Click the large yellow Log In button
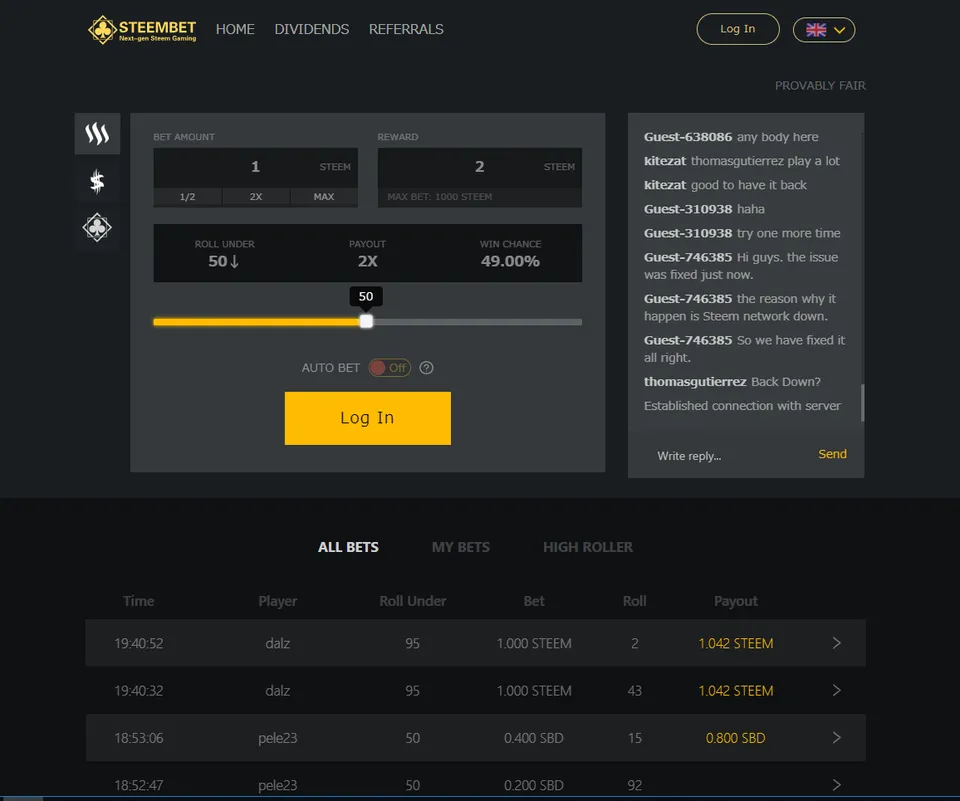 pos(367,418)
